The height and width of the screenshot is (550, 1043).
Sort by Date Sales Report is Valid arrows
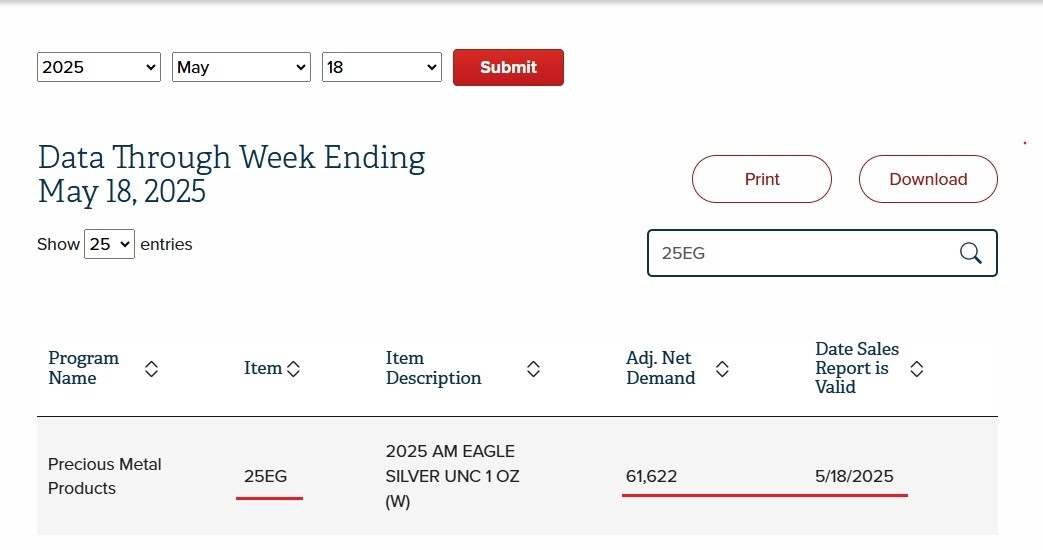coord(916,369)
